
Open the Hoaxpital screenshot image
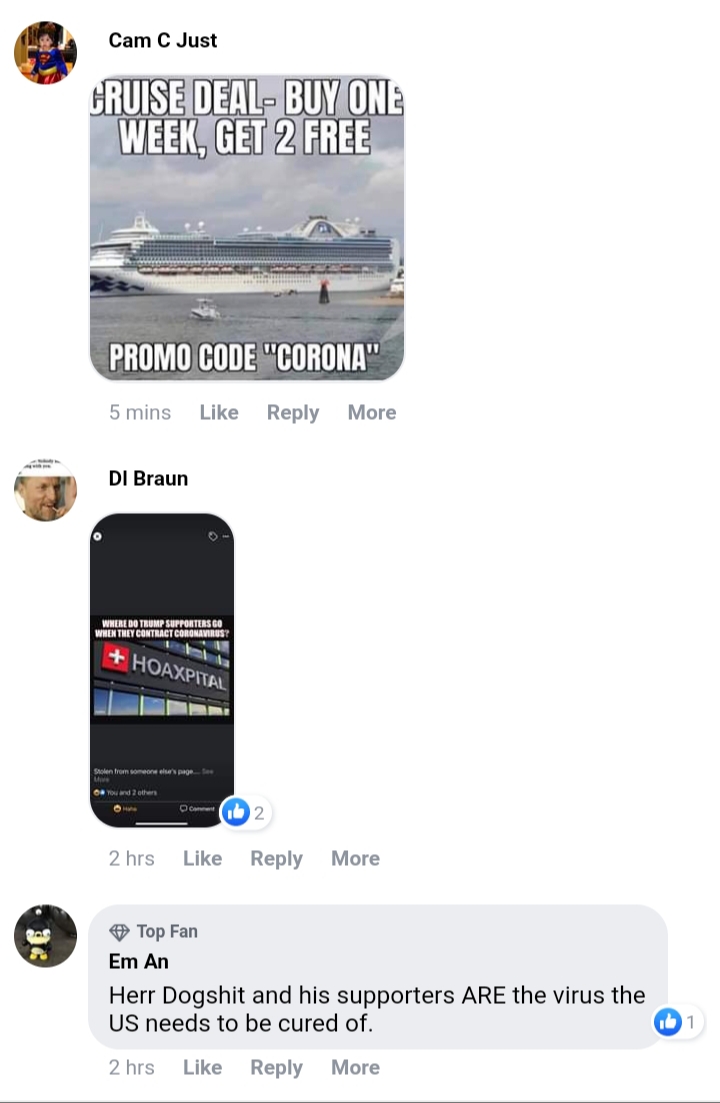162,670
